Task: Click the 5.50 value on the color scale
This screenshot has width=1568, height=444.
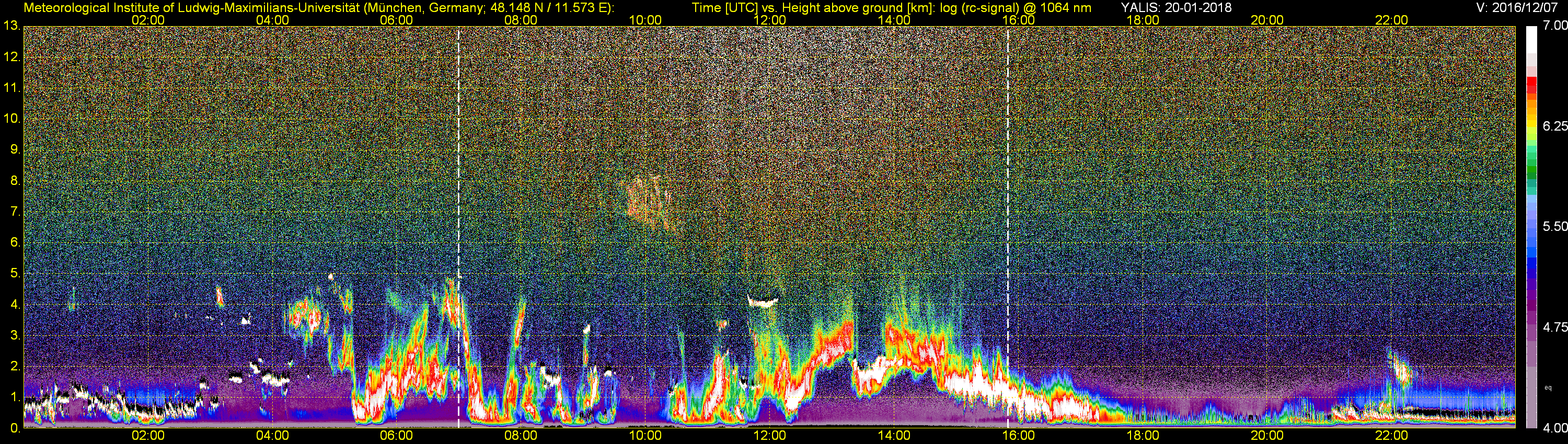Action: point(1554,226)
